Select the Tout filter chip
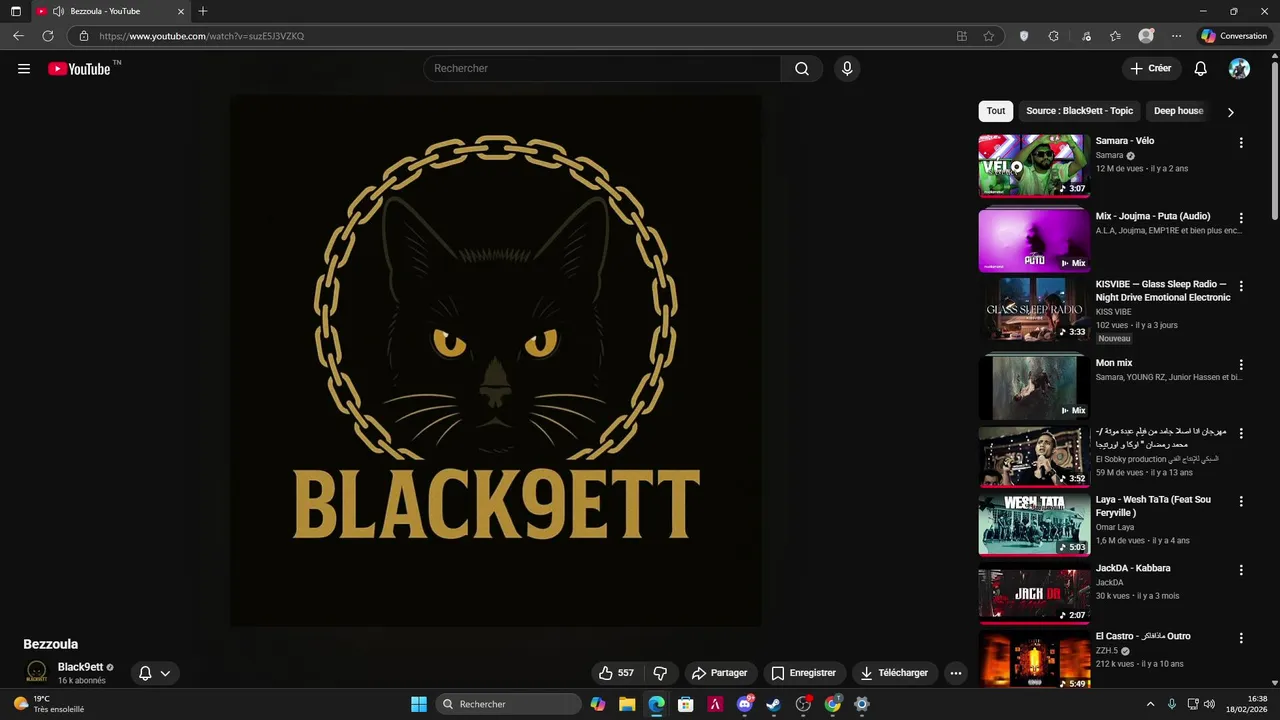This screenshot has height=720, width=1280. (x=996, y=111)
